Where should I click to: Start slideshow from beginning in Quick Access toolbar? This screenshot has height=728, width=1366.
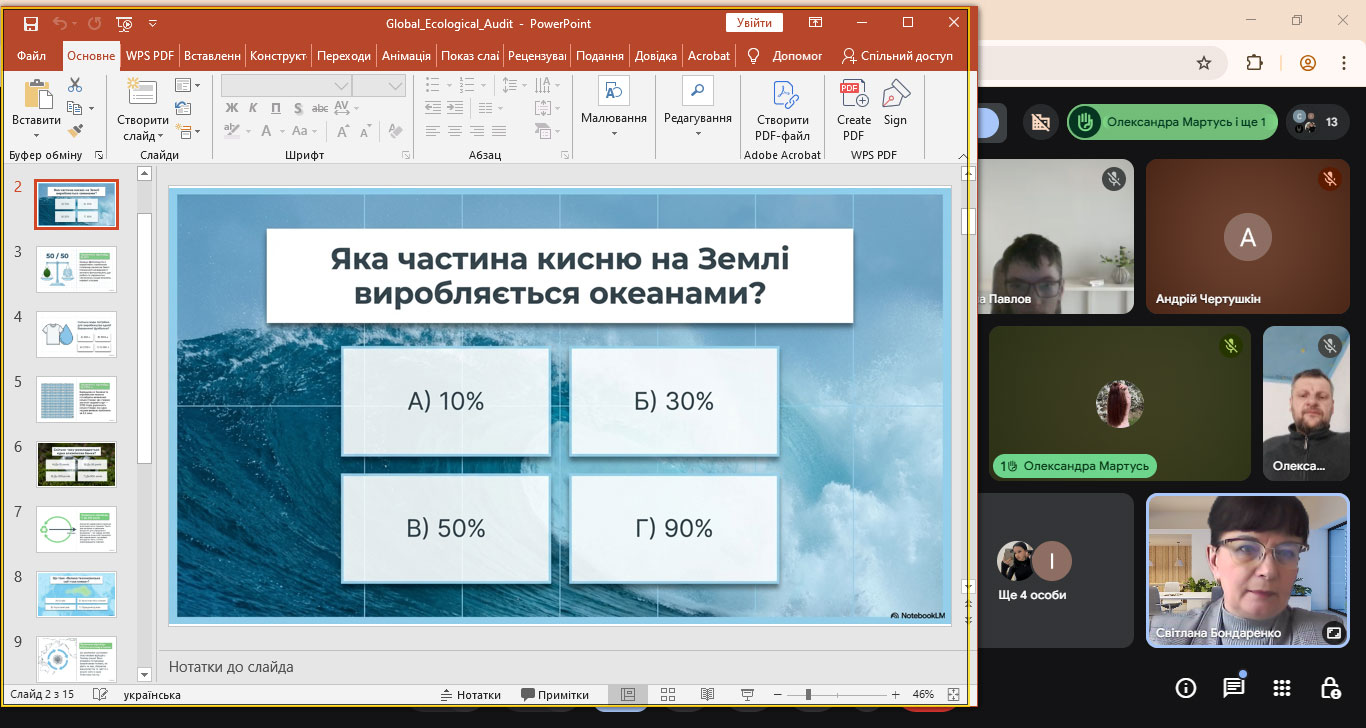point(124,23)
